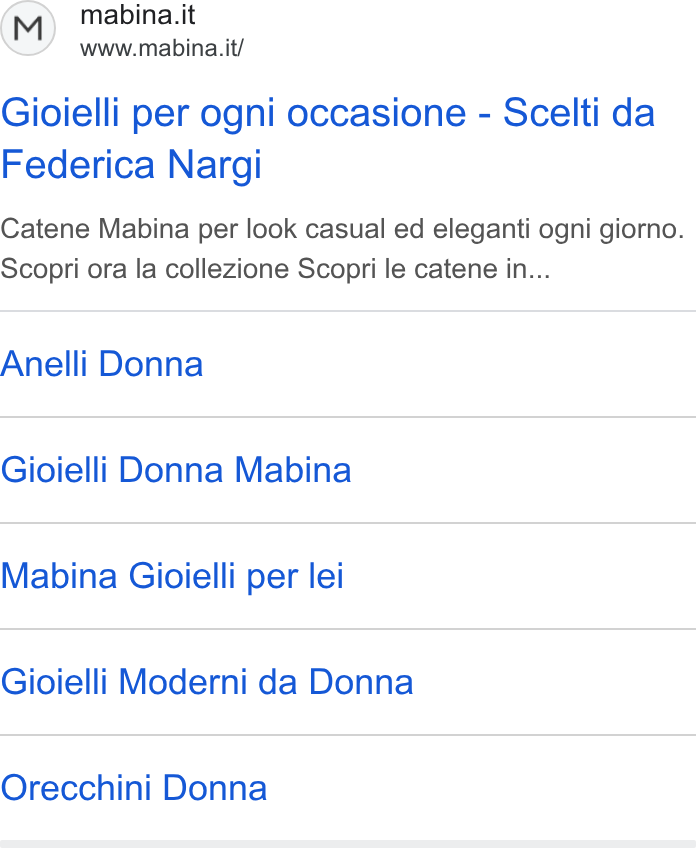Open the Gioielli Moderni da Donna sitelink

pos(207,681)
